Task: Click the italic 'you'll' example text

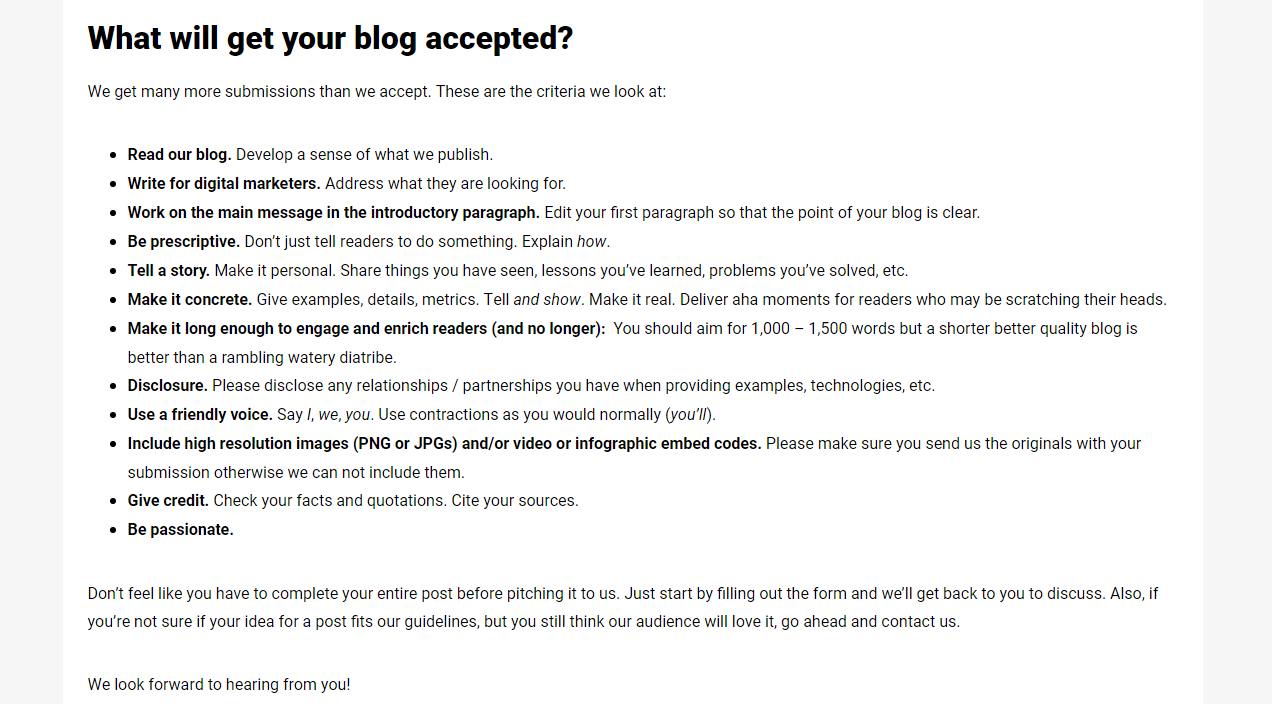Action: pos(689,415)
